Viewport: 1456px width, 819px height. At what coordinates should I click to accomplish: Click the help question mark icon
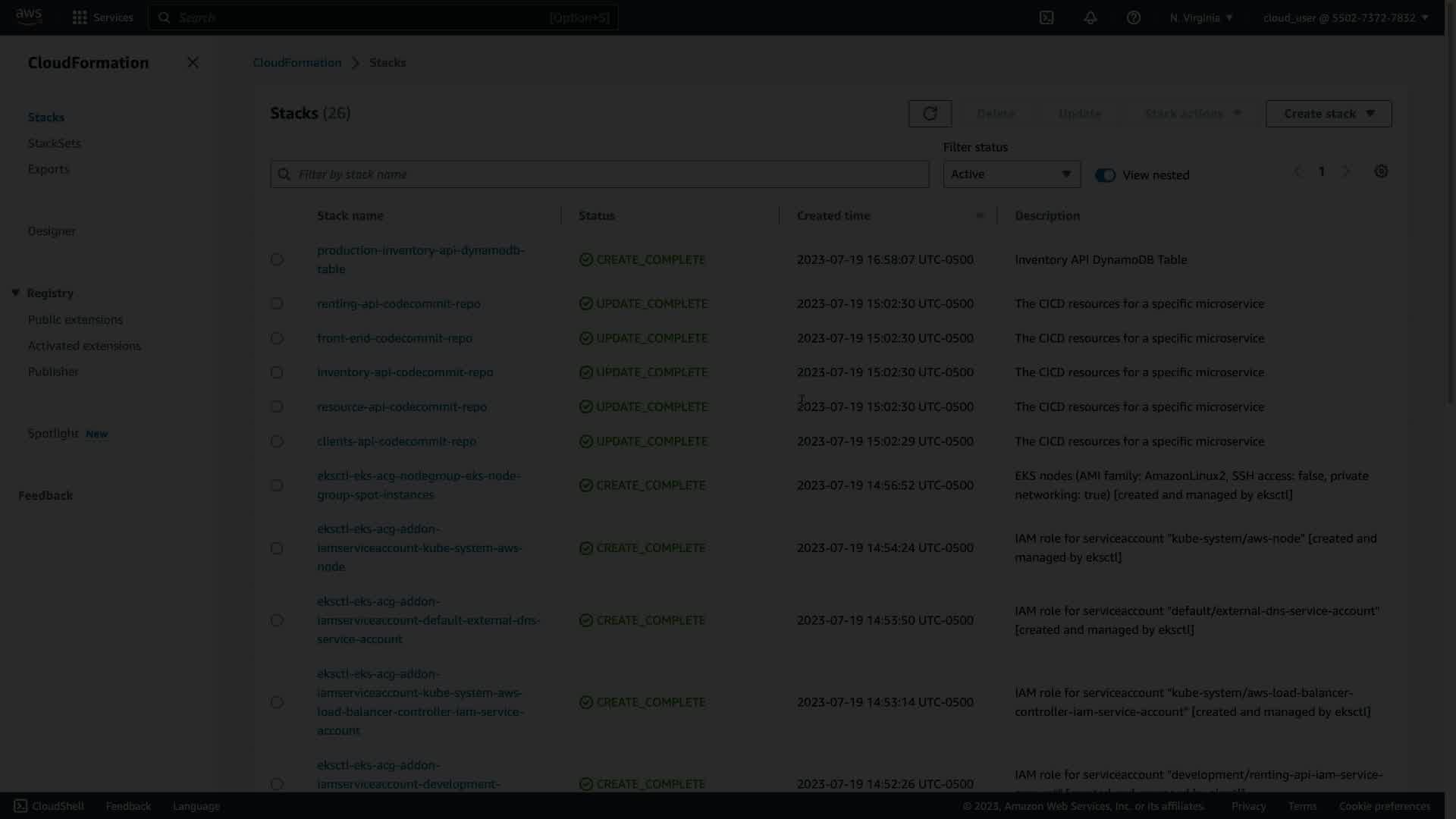point(1134,17)
